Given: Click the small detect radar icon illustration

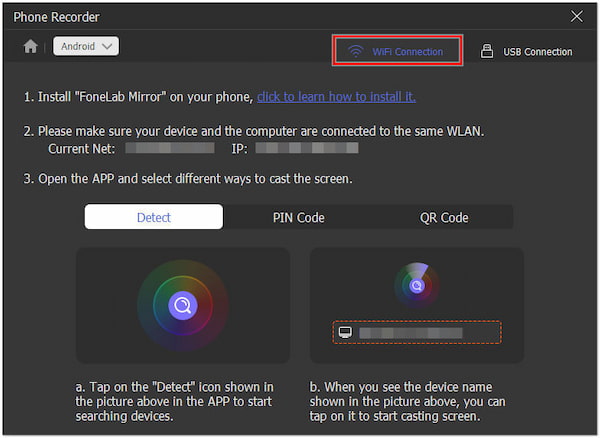Looking at the screenshot, I should (x=417, y=285).
